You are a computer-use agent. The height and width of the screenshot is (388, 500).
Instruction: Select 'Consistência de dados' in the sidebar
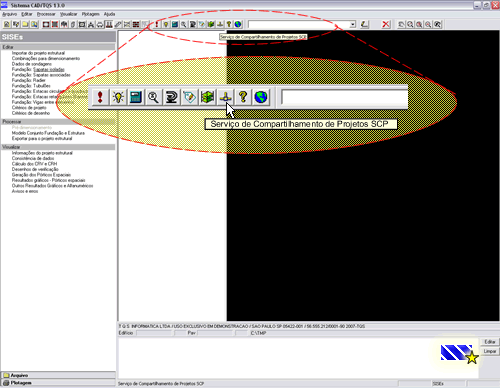click(33, 158)
